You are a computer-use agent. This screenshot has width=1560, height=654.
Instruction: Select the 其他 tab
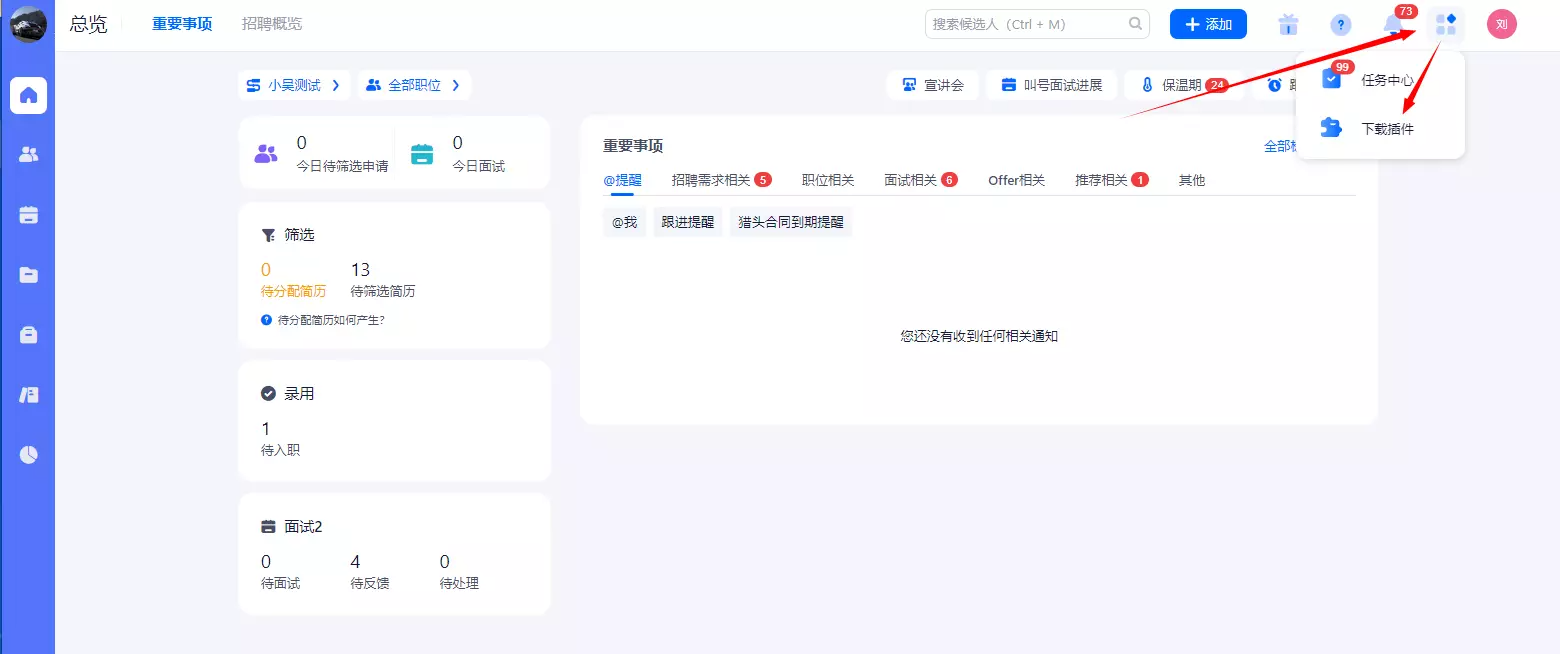coord(1192,180)
